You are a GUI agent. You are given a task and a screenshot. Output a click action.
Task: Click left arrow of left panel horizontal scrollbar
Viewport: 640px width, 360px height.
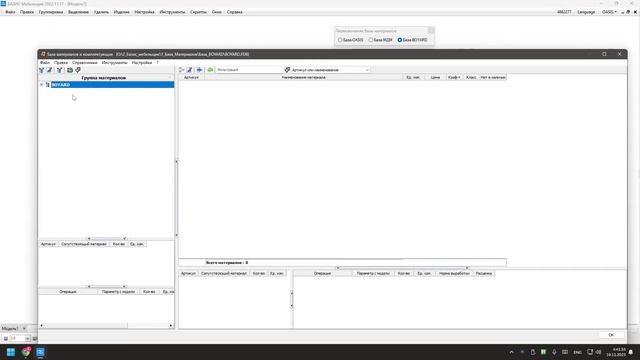[x=41, y=326]
